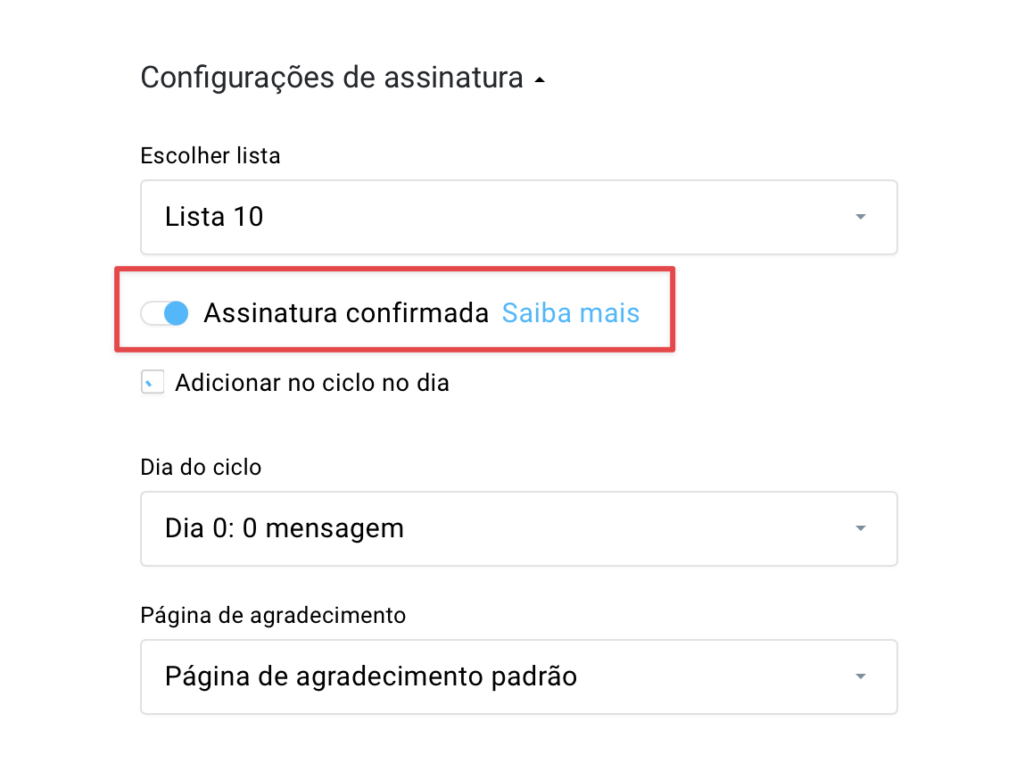Click the triangle beside Configurações de assinatura
This screenshot has width=1024, height=780.
(x=539, y=80)
